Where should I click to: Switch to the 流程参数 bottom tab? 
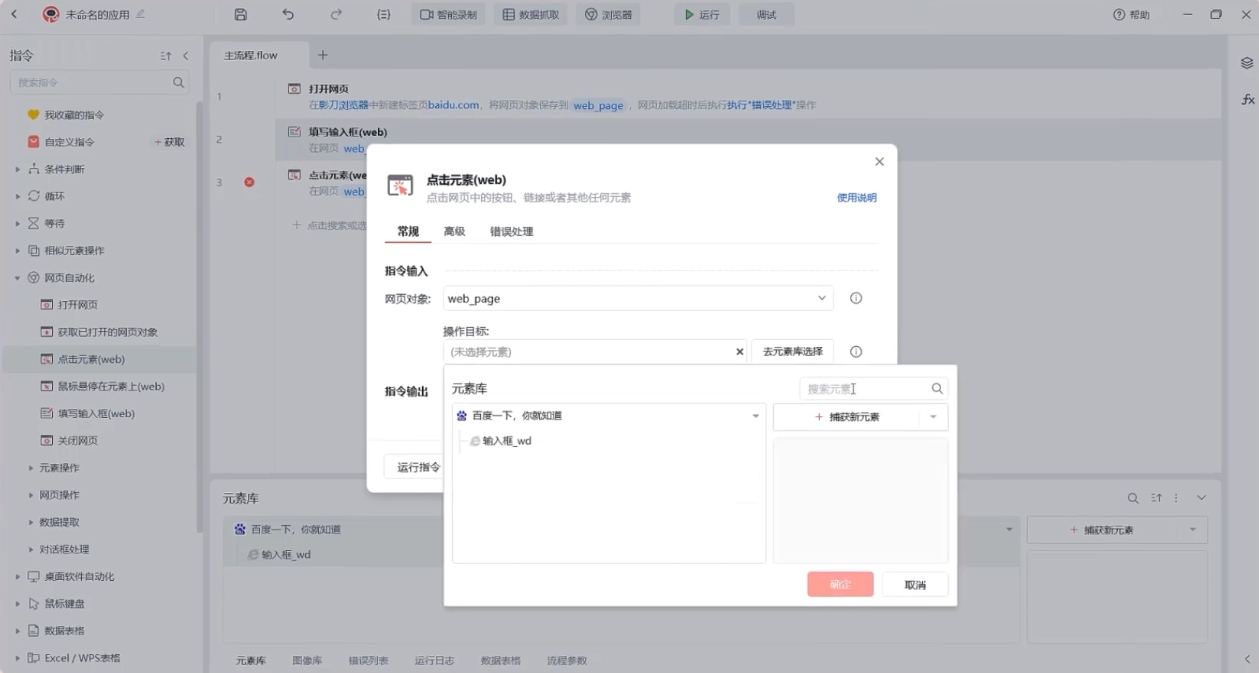point(567,661)
